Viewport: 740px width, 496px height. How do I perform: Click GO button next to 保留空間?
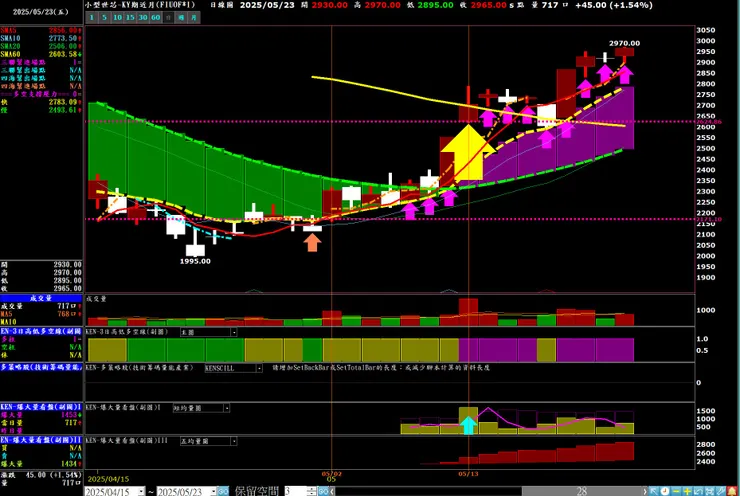tap(323, 491)
